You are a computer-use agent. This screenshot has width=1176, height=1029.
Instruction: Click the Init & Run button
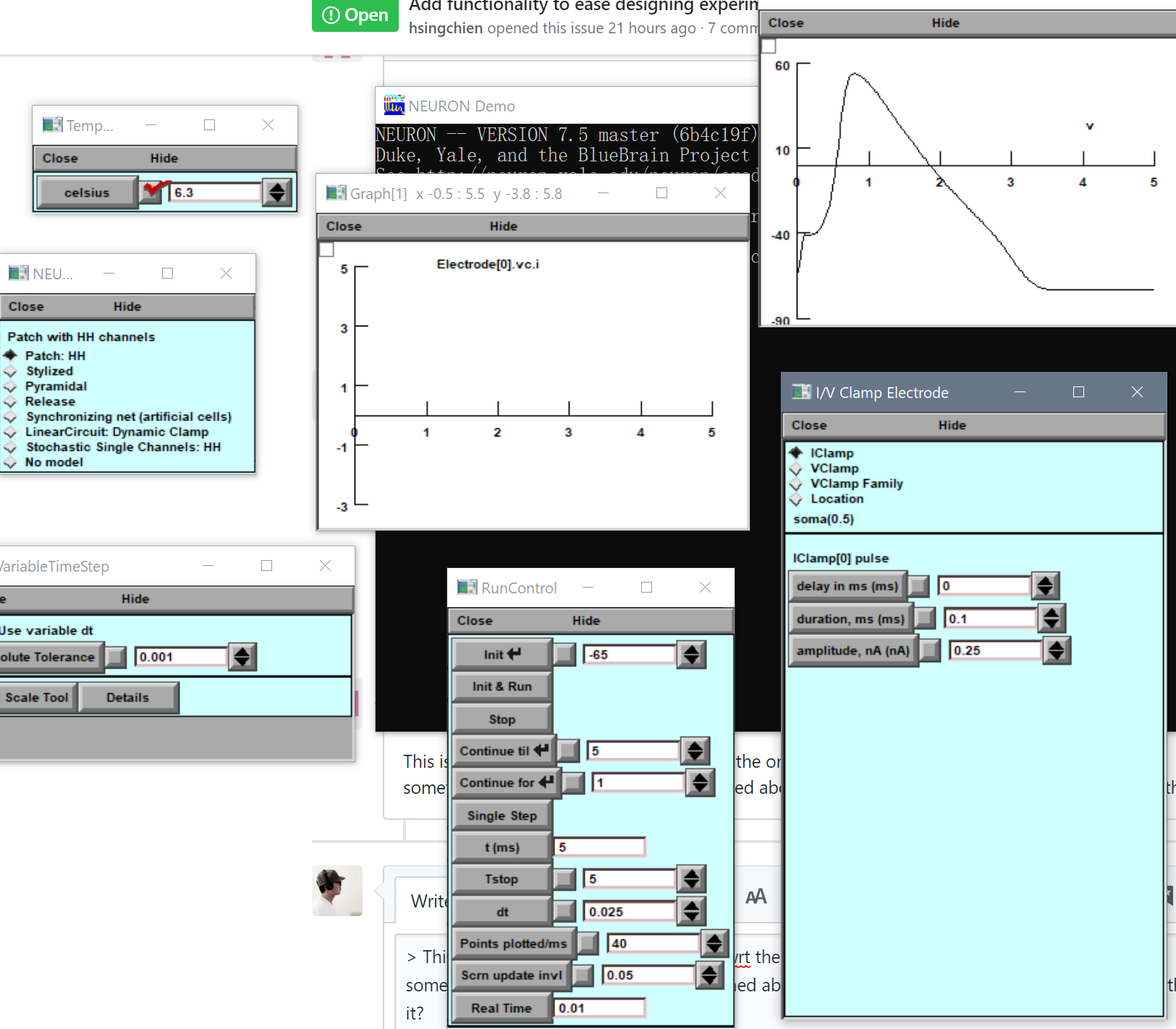pos(502,687)
